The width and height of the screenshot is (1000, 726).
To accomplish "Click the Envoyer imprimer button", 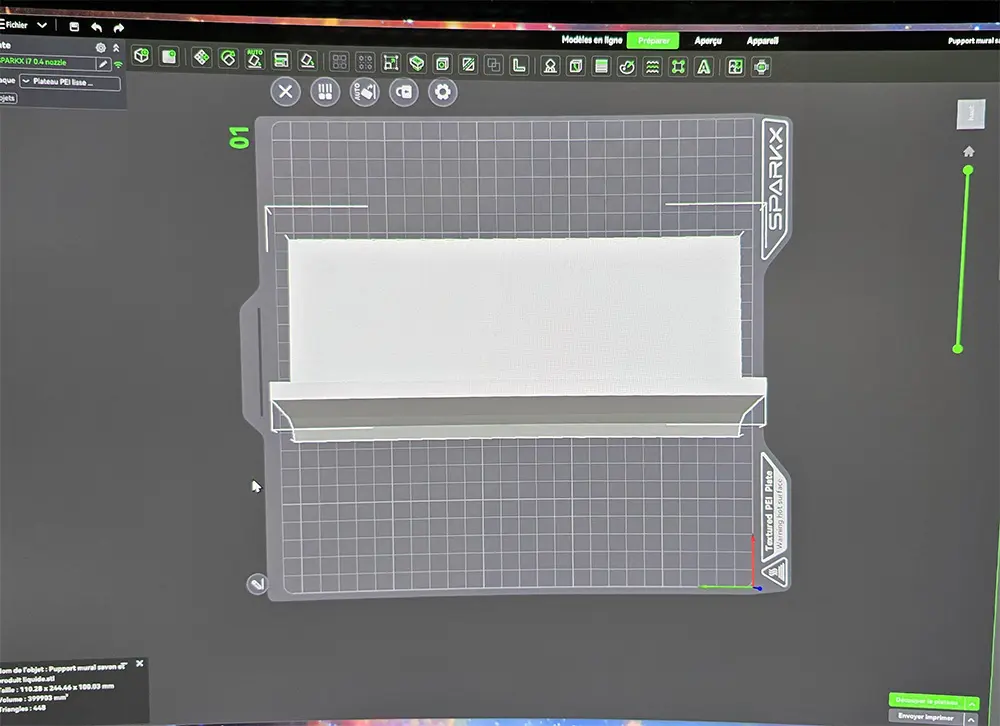I will pyautogui.click(x=925, y=716).
